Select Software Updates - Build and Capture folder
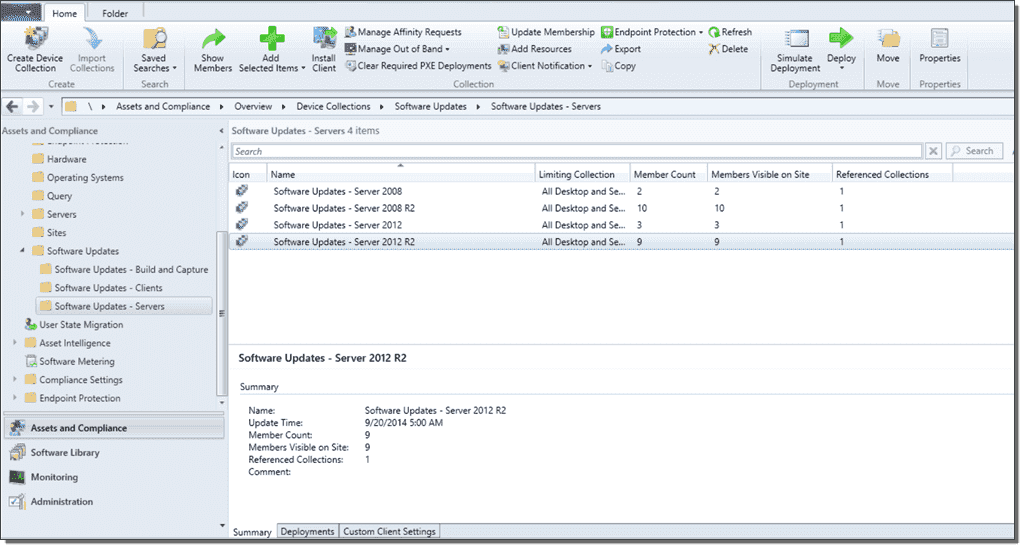This screenshot has width=1024, height=549. coord(124,270)
